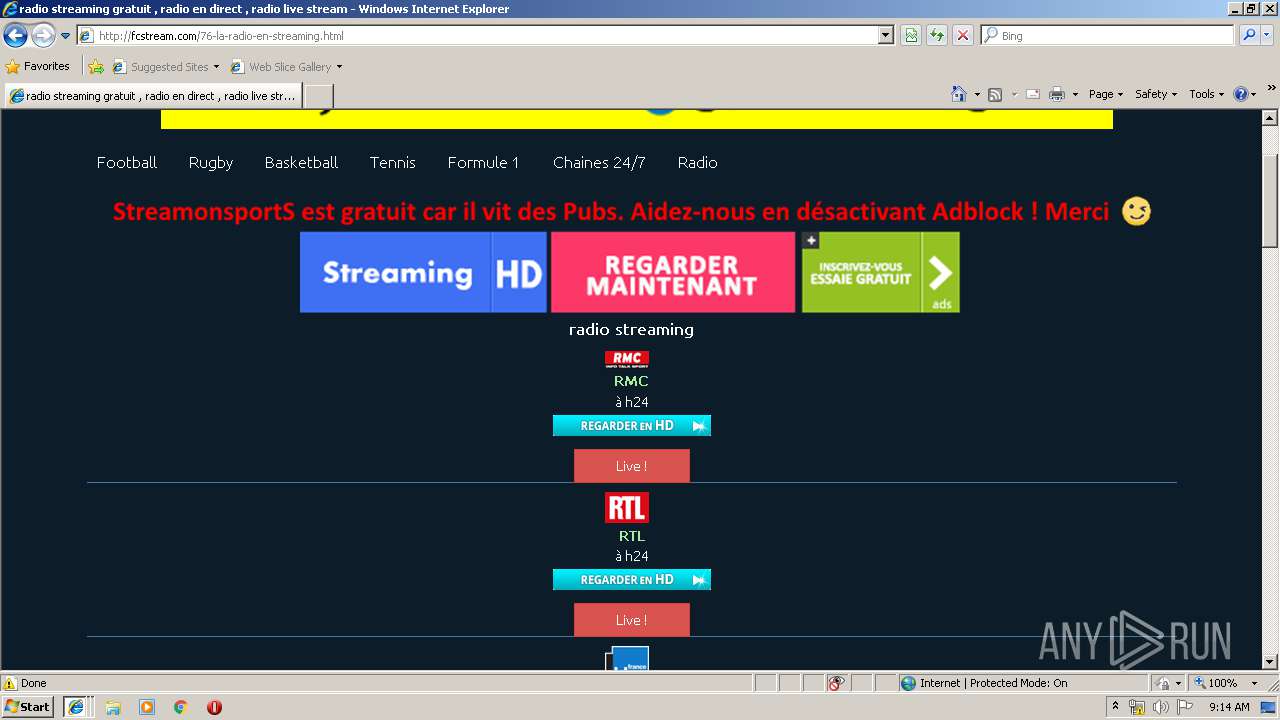Screen dimensions: 1280x720
Task: Expand the Print options dropdown arrow
Action: (1075, 94)
